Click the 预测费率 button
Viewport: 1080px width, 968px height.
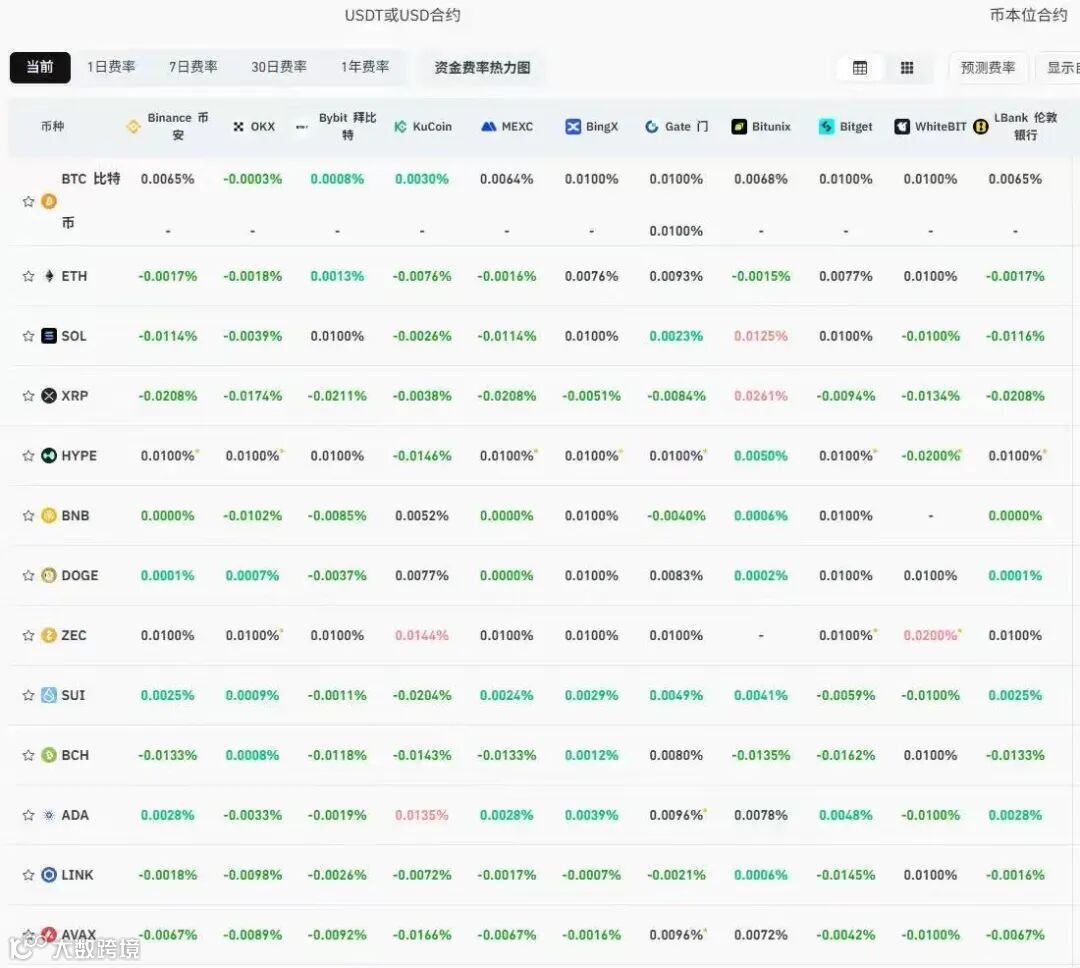click(988, 68)
